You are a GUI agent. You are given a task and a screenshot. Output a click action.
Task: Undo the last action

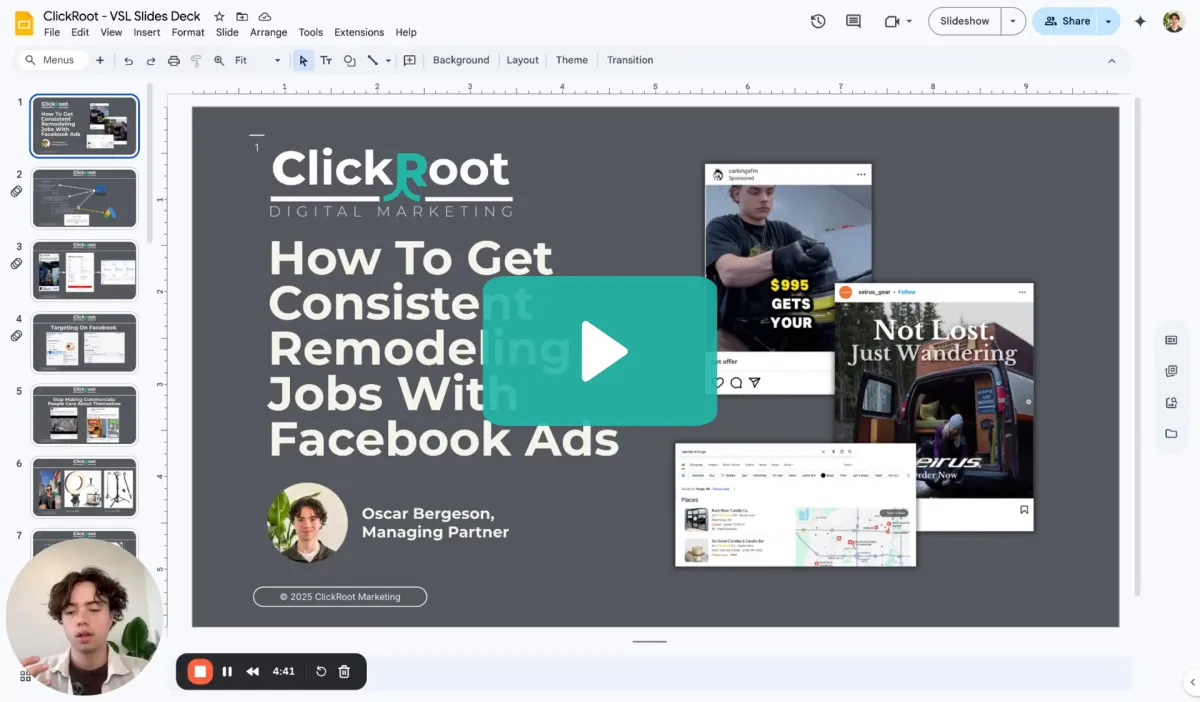click(128, 60)
